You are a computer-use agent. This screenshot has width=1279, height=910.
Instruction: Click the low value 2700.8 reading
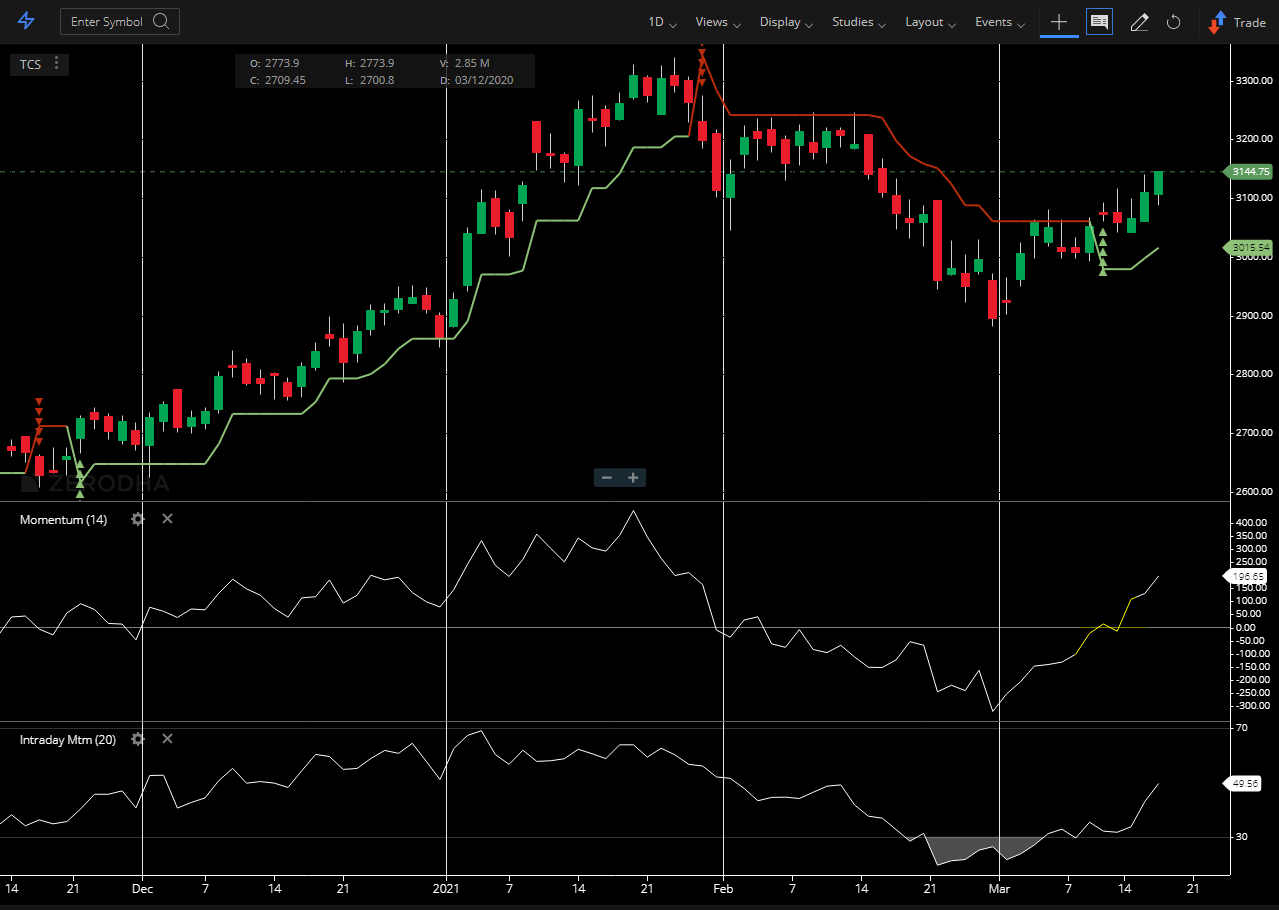click(377, 80)
